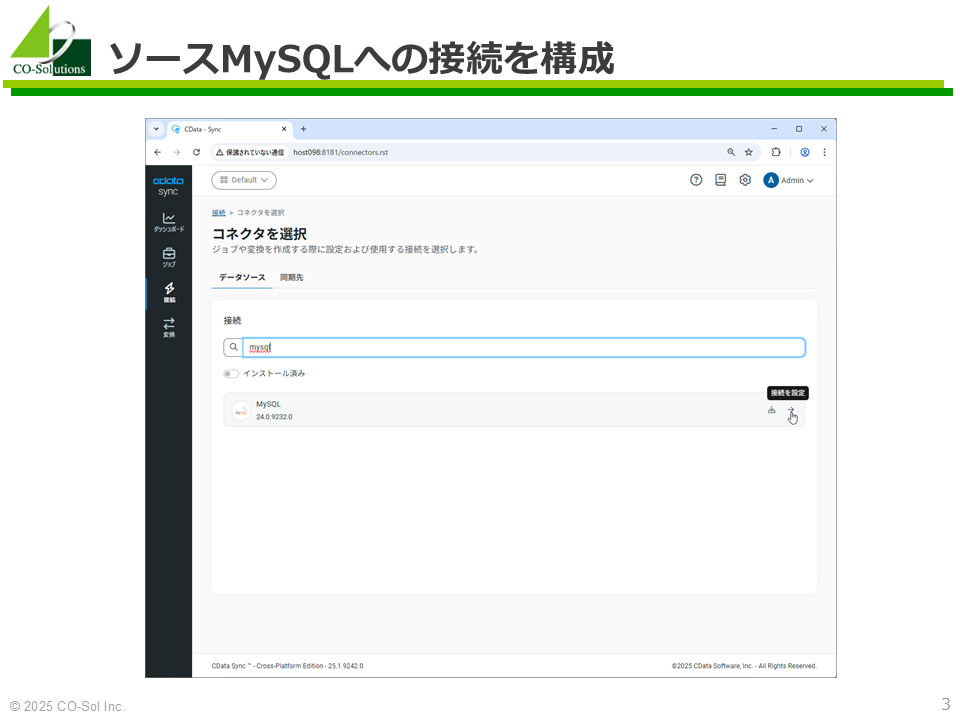This screenshot has height=720, width=960.
Task: Click the not-secure warning icon in address bar
Action: (x=219, y=152)
